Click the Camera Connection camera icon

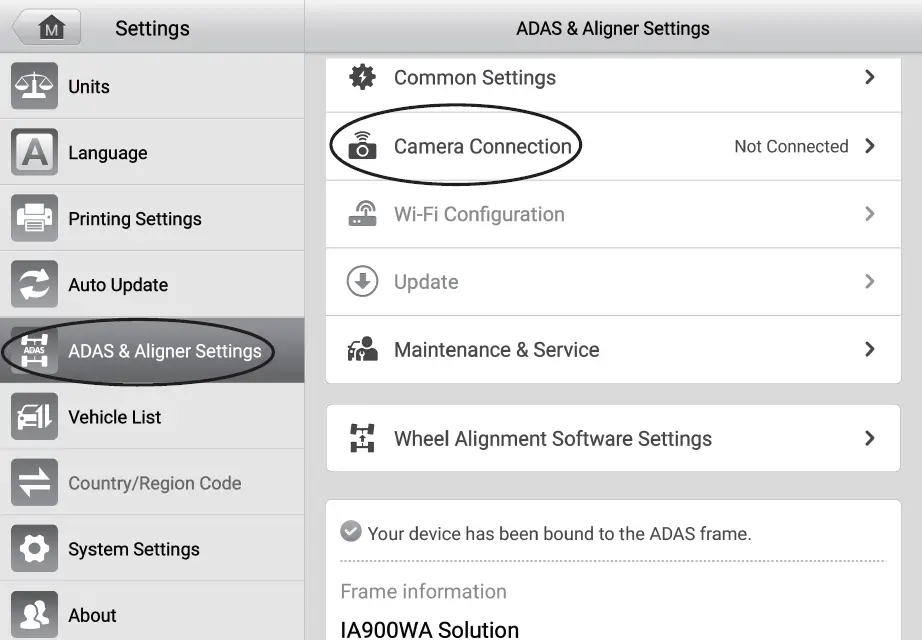[x=362, y=146]
